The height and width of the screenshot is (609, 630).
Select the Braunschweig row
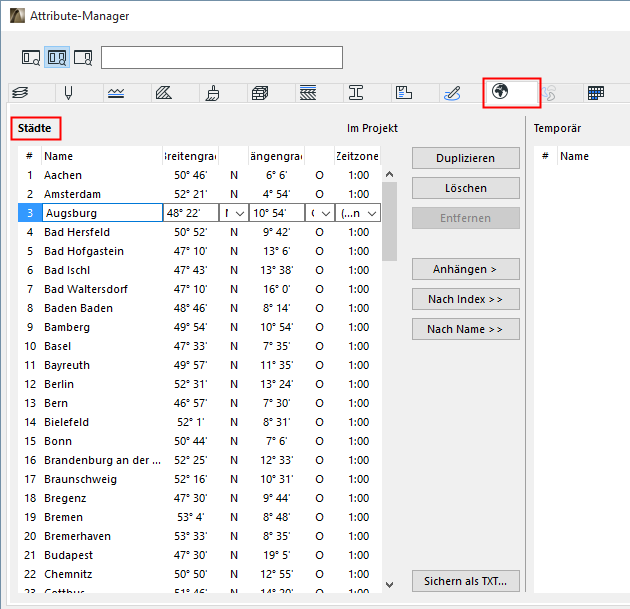point(199,479)
